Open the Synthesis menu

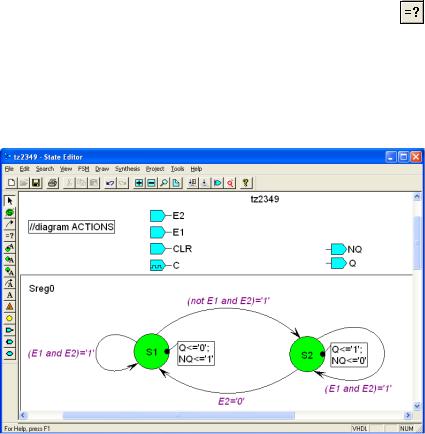pos(127,169)
